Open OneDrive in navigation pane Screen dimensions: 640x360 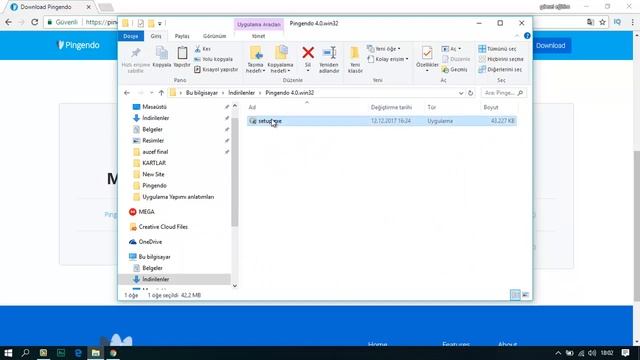tap(150, 242)
